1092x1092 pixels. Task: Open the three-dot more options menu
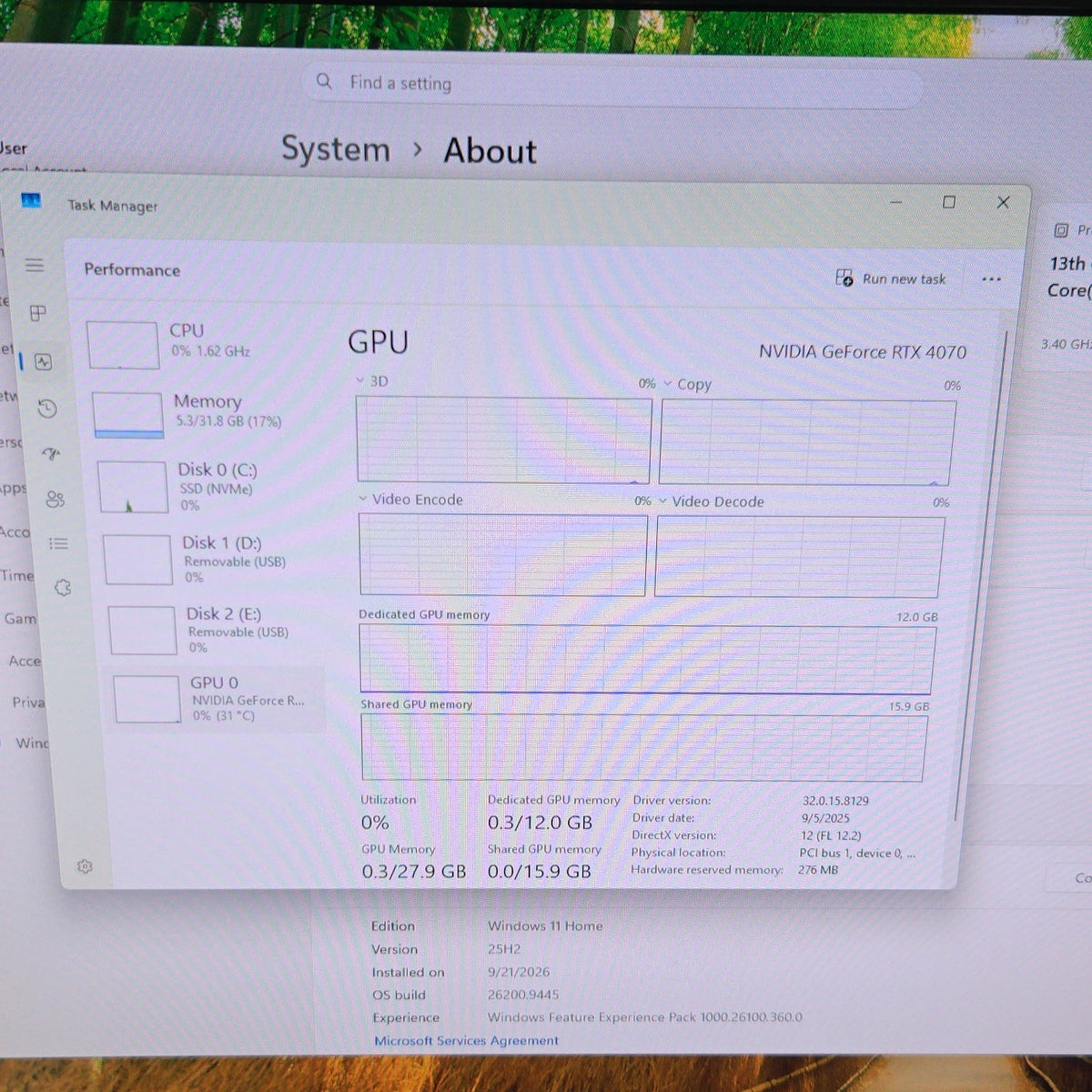click(x=991, y=279)
